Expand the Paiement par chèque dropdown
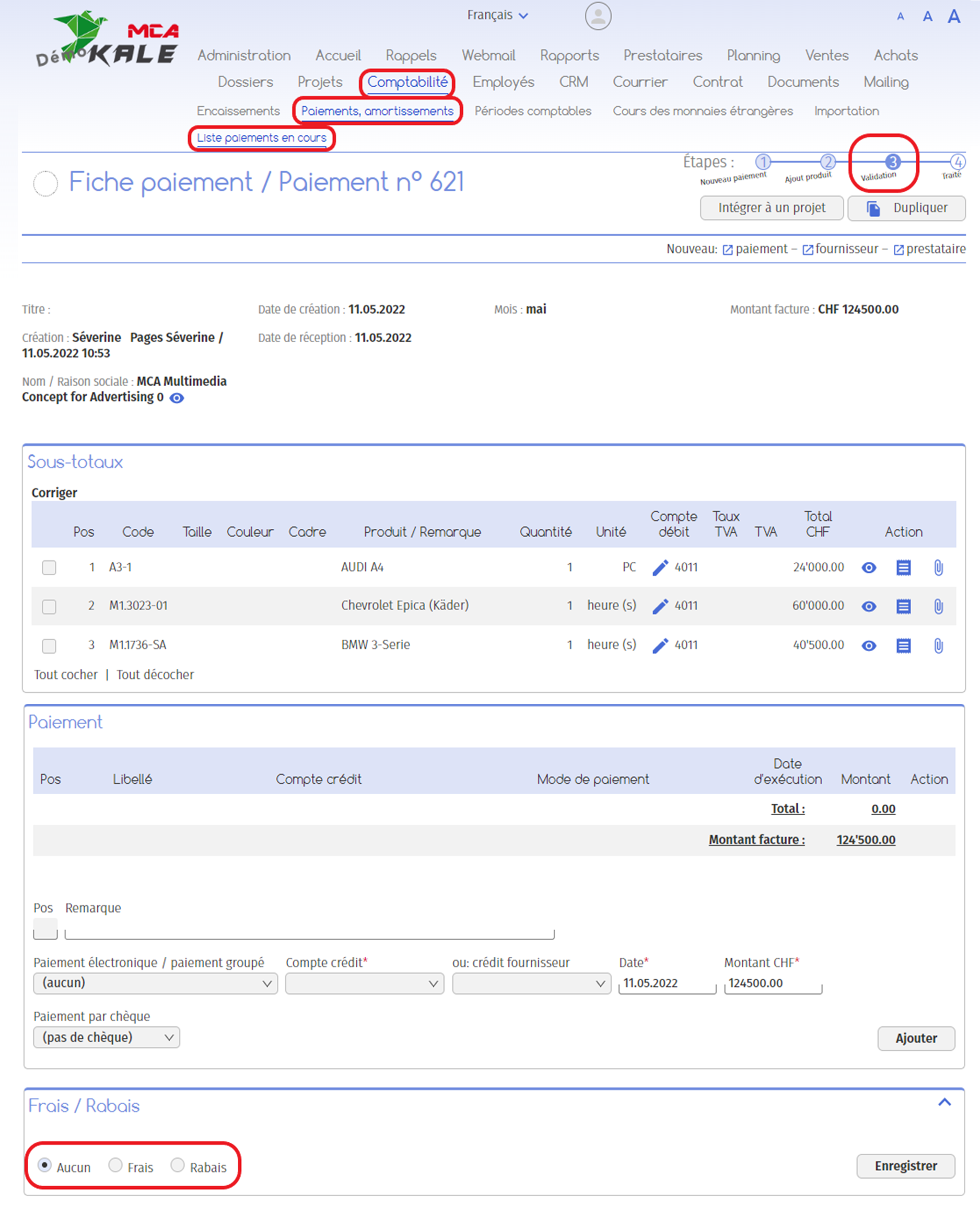Screen dimensions: 980x1205 point(106,1037)
